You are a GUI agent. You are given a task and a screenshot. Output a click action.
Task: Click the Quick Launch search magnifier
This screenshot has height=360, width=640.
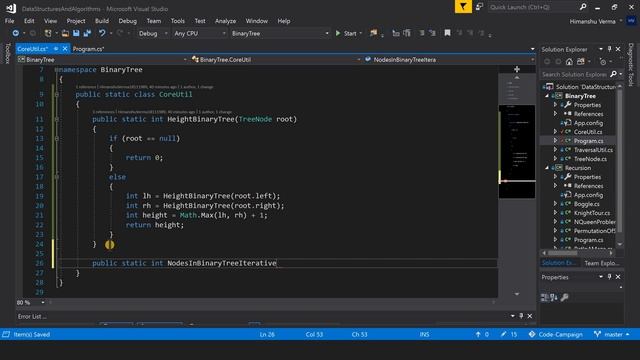583,7
